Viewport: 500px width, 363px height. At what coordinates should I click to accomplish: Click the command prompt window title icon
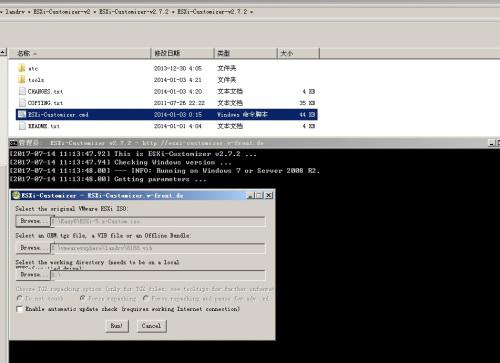pos(13,143)
